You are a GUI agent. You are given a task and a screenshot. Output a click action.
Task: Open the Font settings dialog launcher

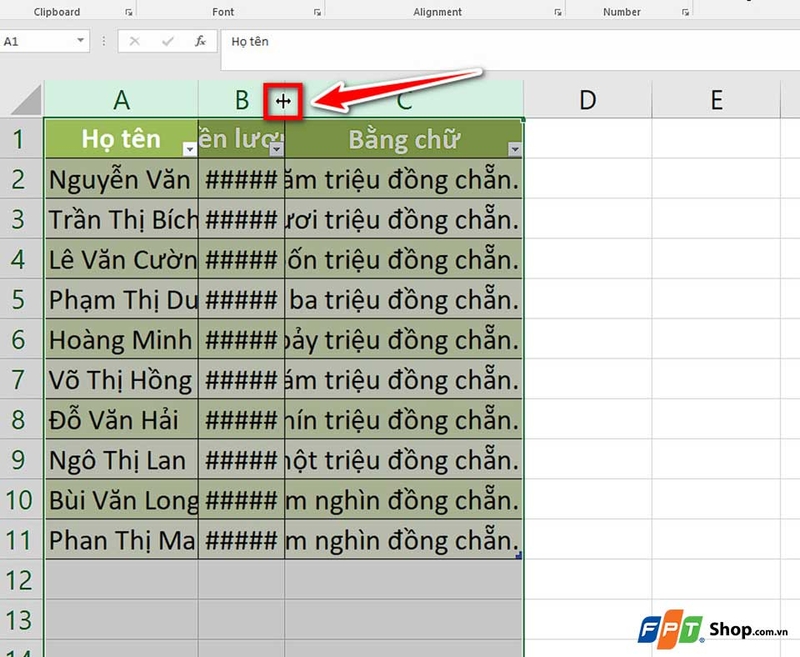coord(319,11)
